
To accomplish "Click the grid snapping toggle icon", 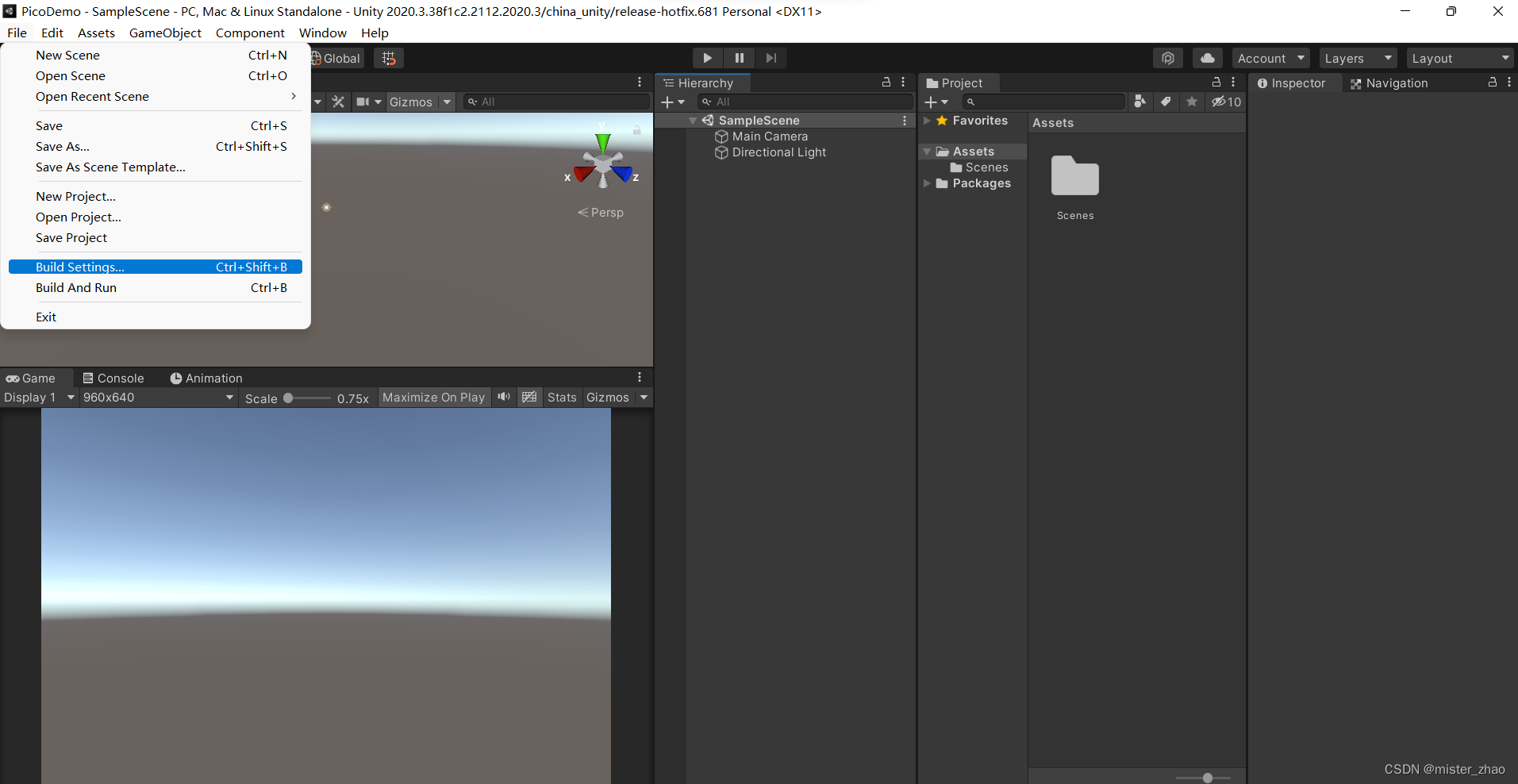I will tap(388, 57).
